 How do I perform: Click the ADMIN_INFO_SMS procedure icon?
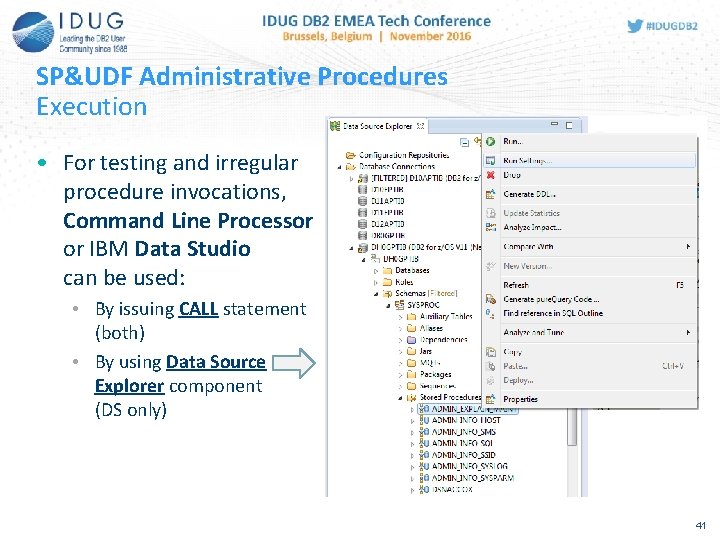coord(424,432)
